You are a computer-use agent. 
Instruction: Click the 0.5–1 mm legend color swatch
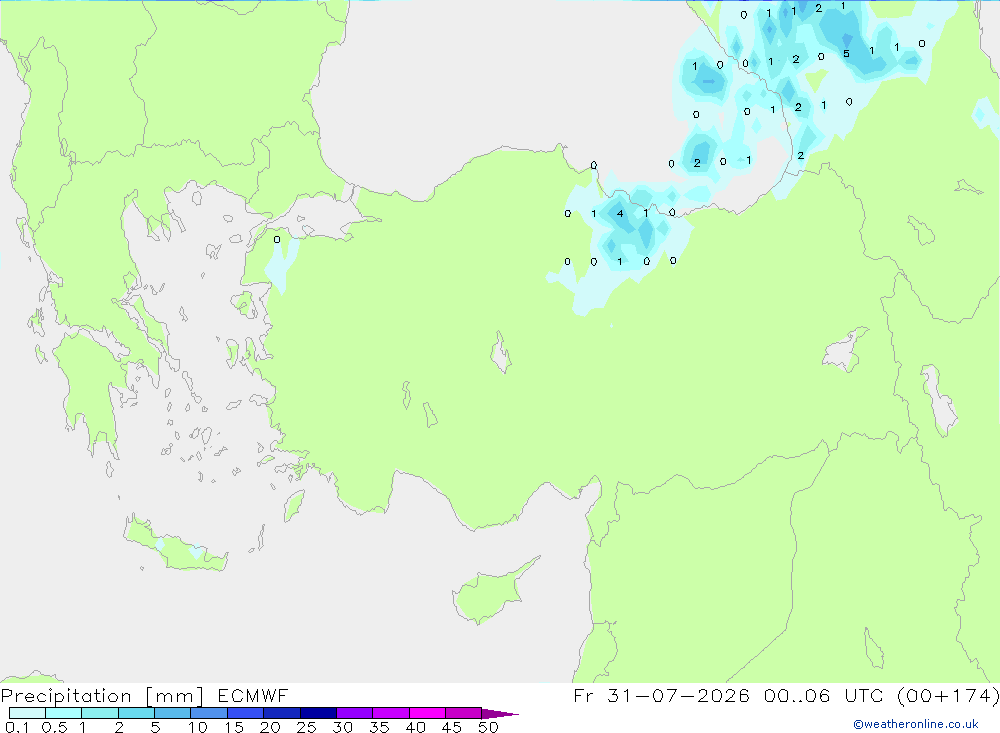tap(64, 713)
